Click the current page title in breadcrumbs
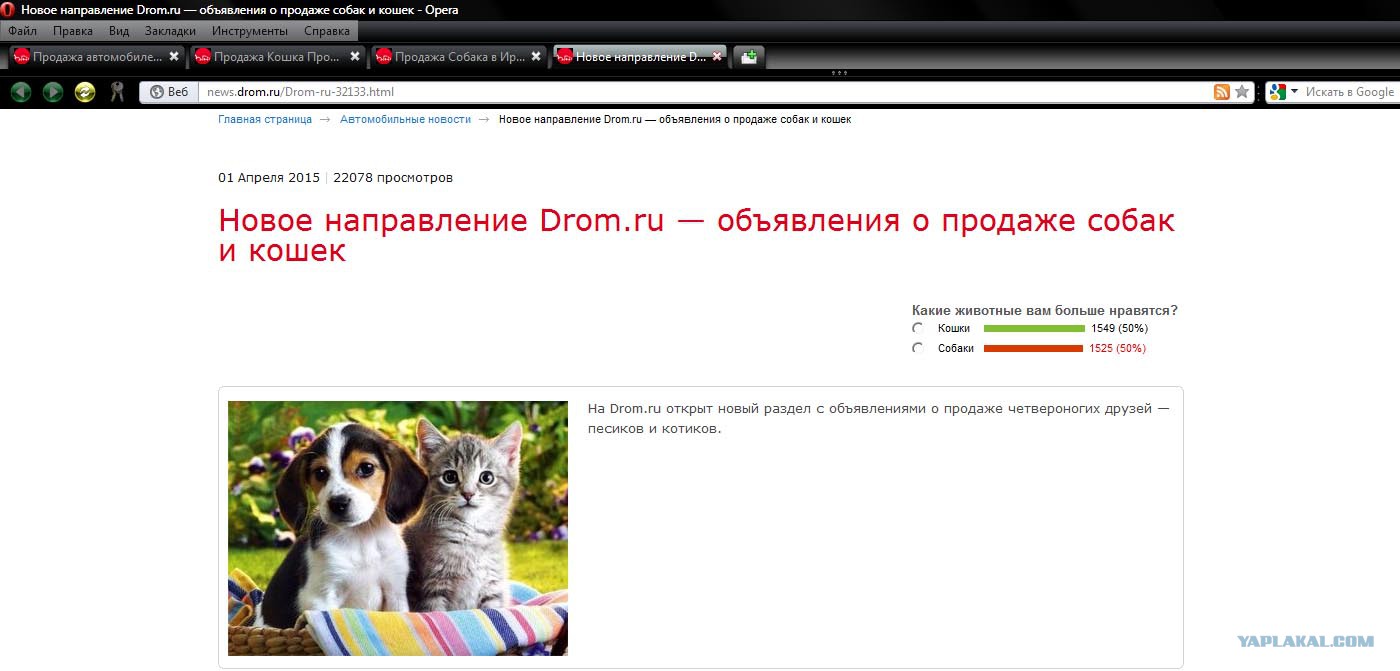 (x=675, y=119)
